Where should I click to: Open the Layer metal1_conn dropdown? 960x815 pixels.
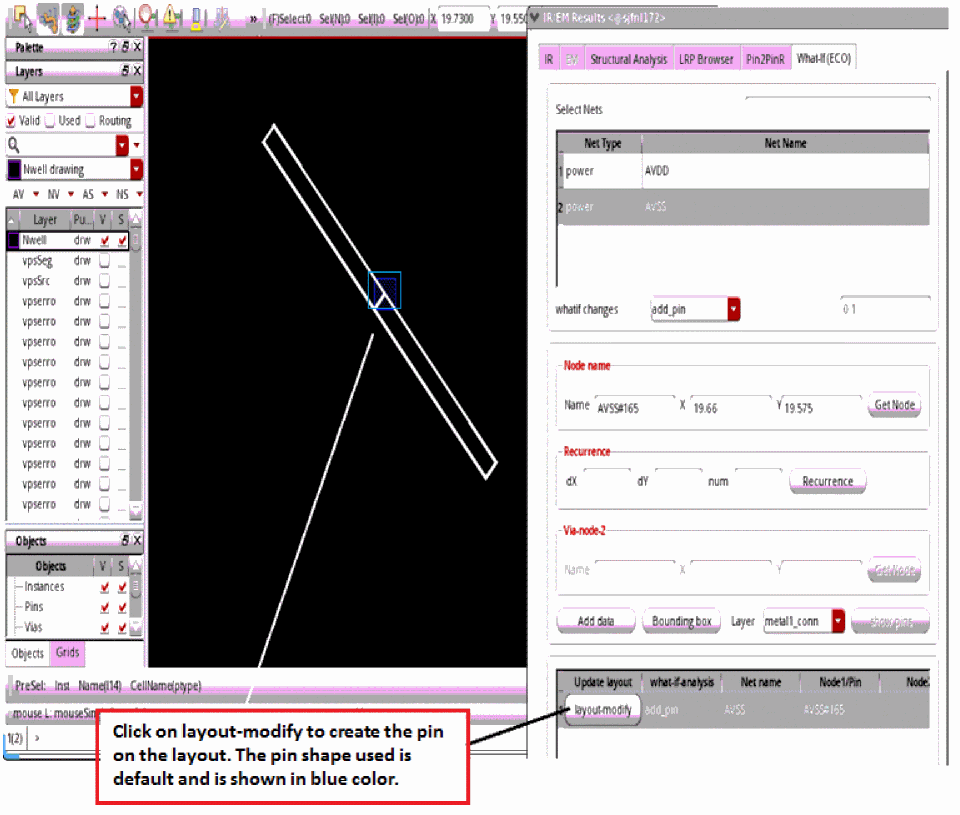838,621
